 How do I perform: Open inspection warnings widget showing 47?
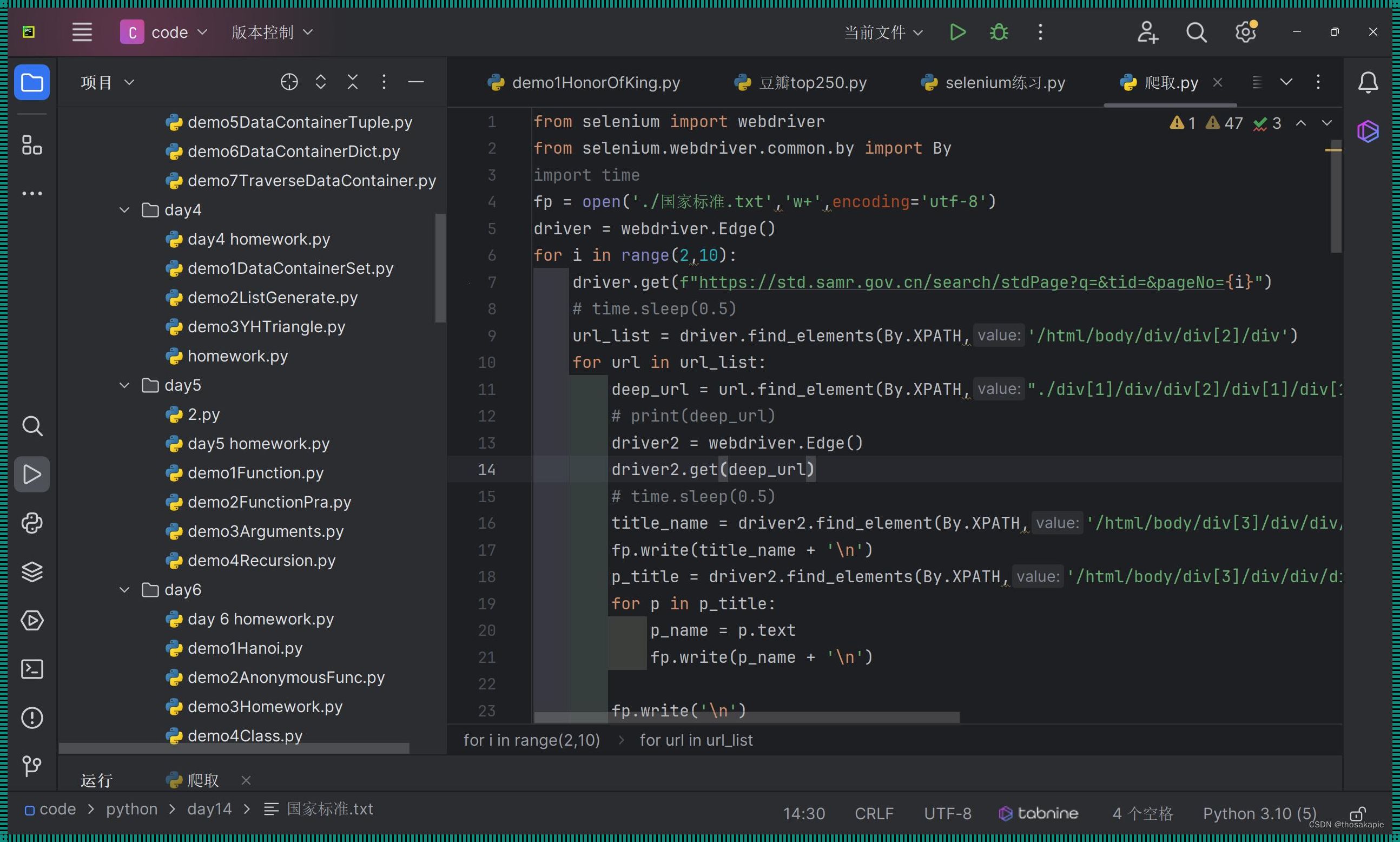click(1225, 123)
